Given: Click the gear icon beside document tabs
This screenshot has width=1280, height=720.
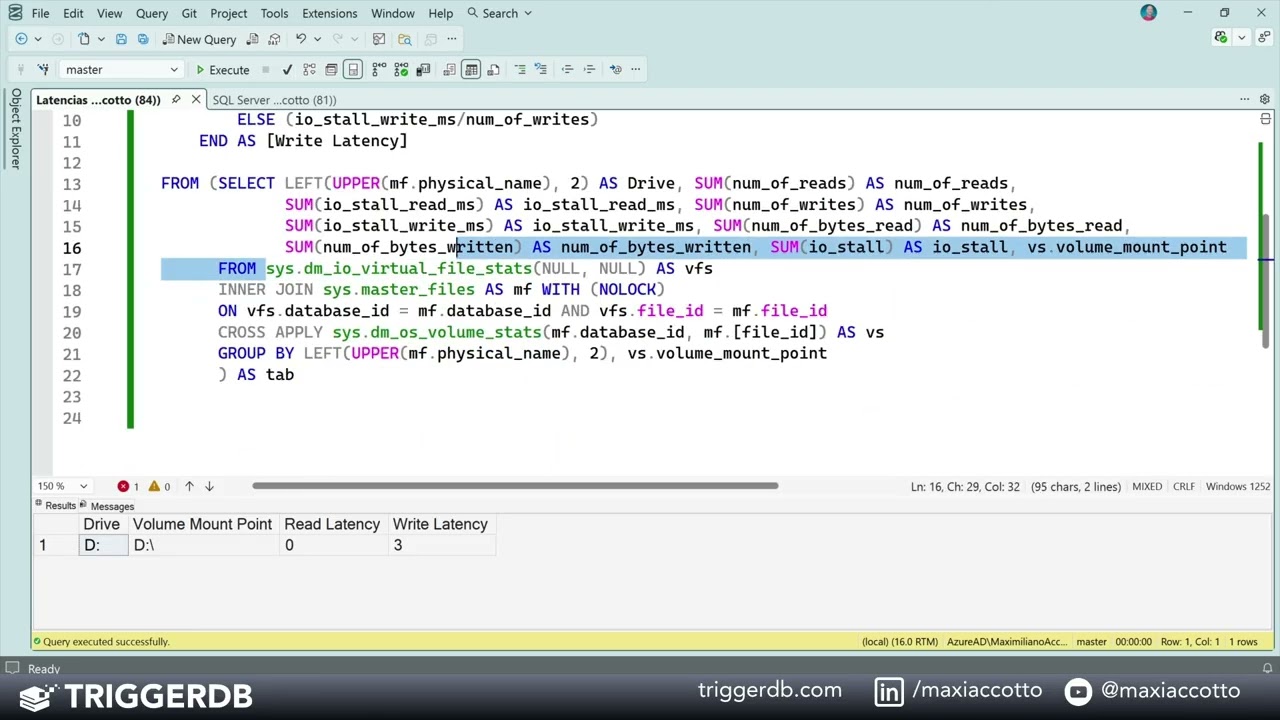Looking at the screenshot, I should click(x=1264, y=99).
